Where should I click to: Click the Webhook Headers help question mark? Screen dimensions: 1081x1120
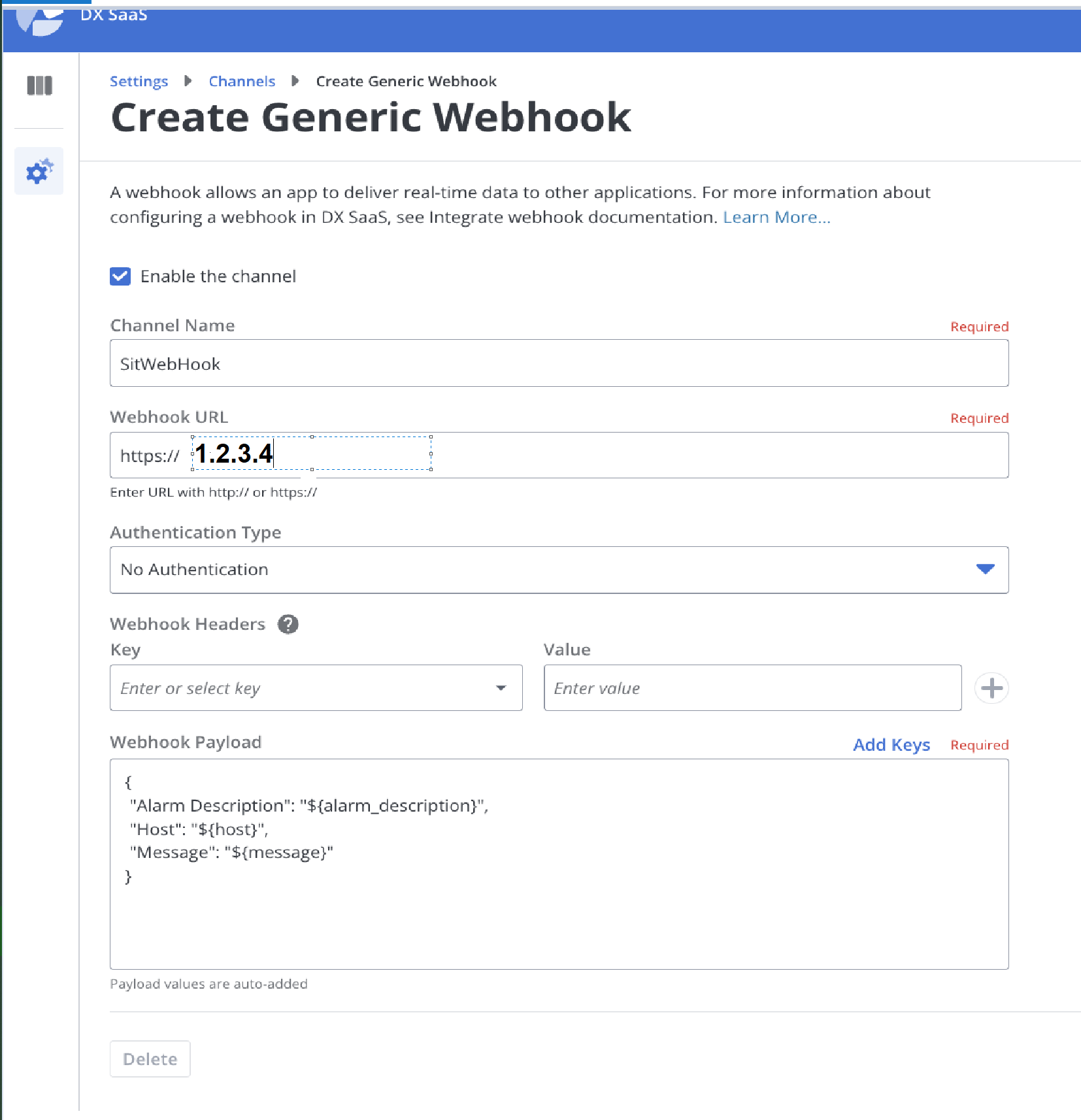(288, 624)
